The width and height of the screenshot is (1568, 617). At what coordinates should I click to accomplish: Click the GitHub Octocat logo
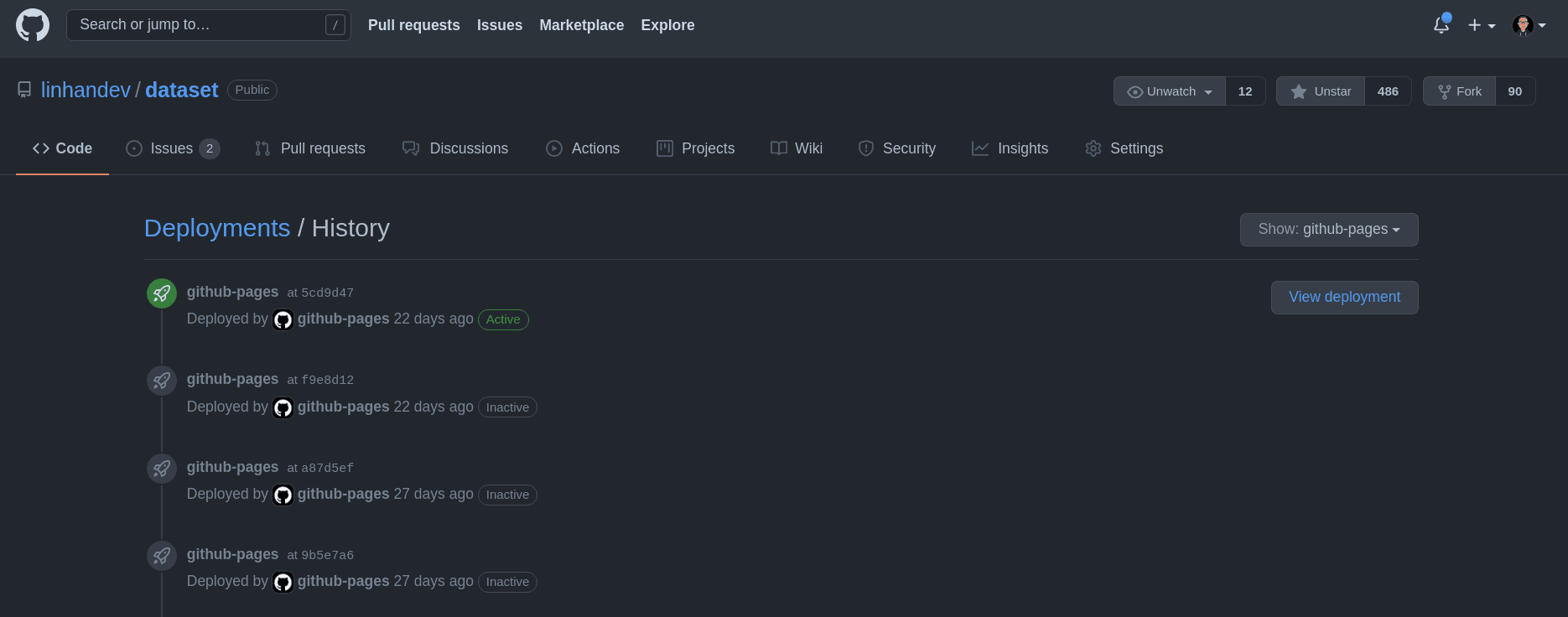[x=33, y=25]
